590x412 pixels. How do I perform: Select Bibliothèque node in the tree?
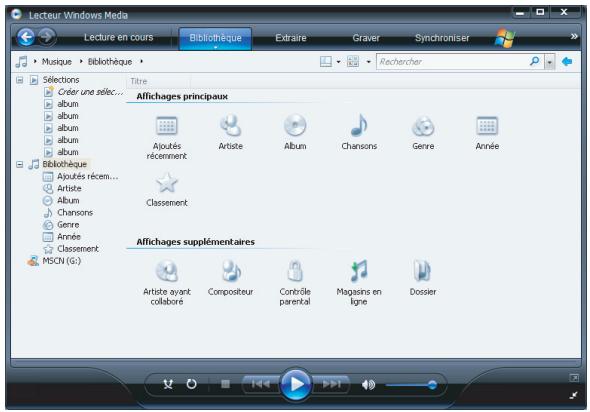click(65, 164)
